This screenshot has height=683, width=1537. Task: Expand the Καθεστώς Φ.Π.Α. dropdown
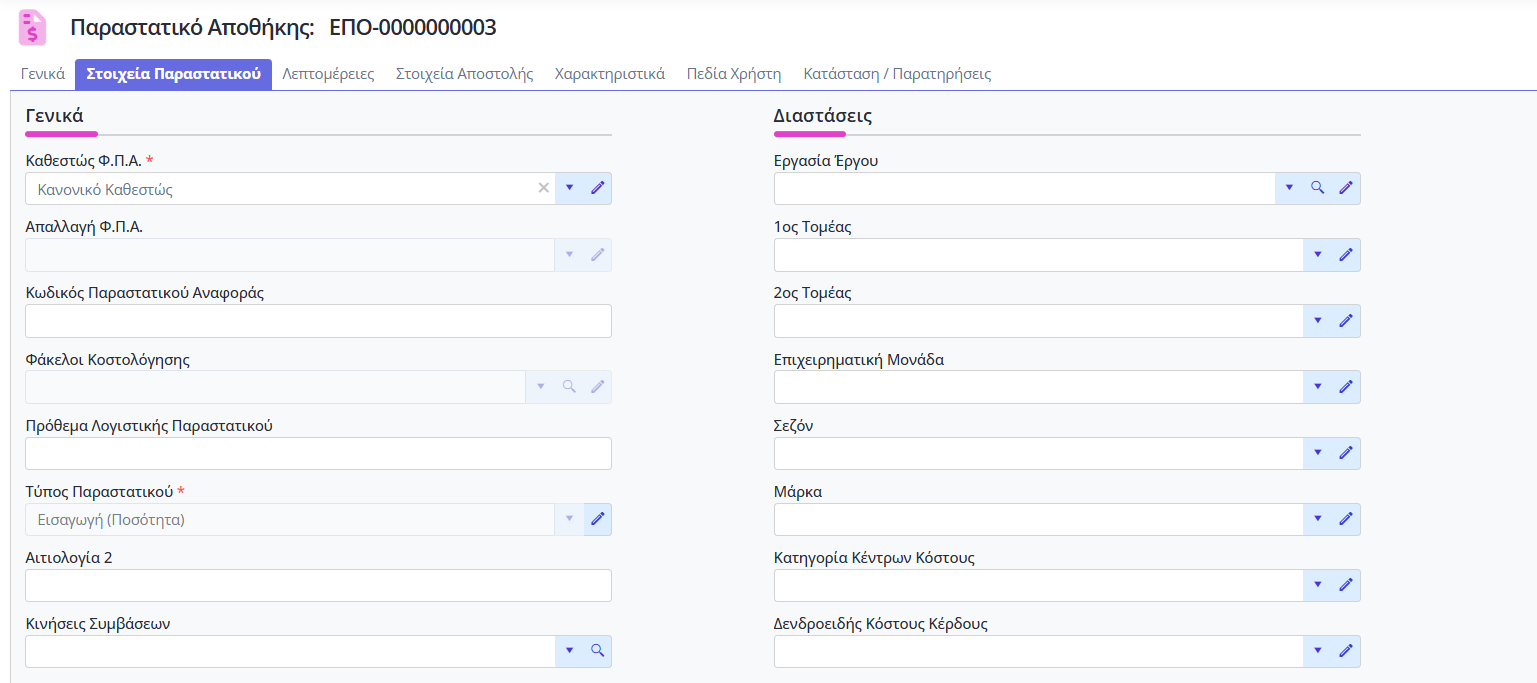coord(569,188)
